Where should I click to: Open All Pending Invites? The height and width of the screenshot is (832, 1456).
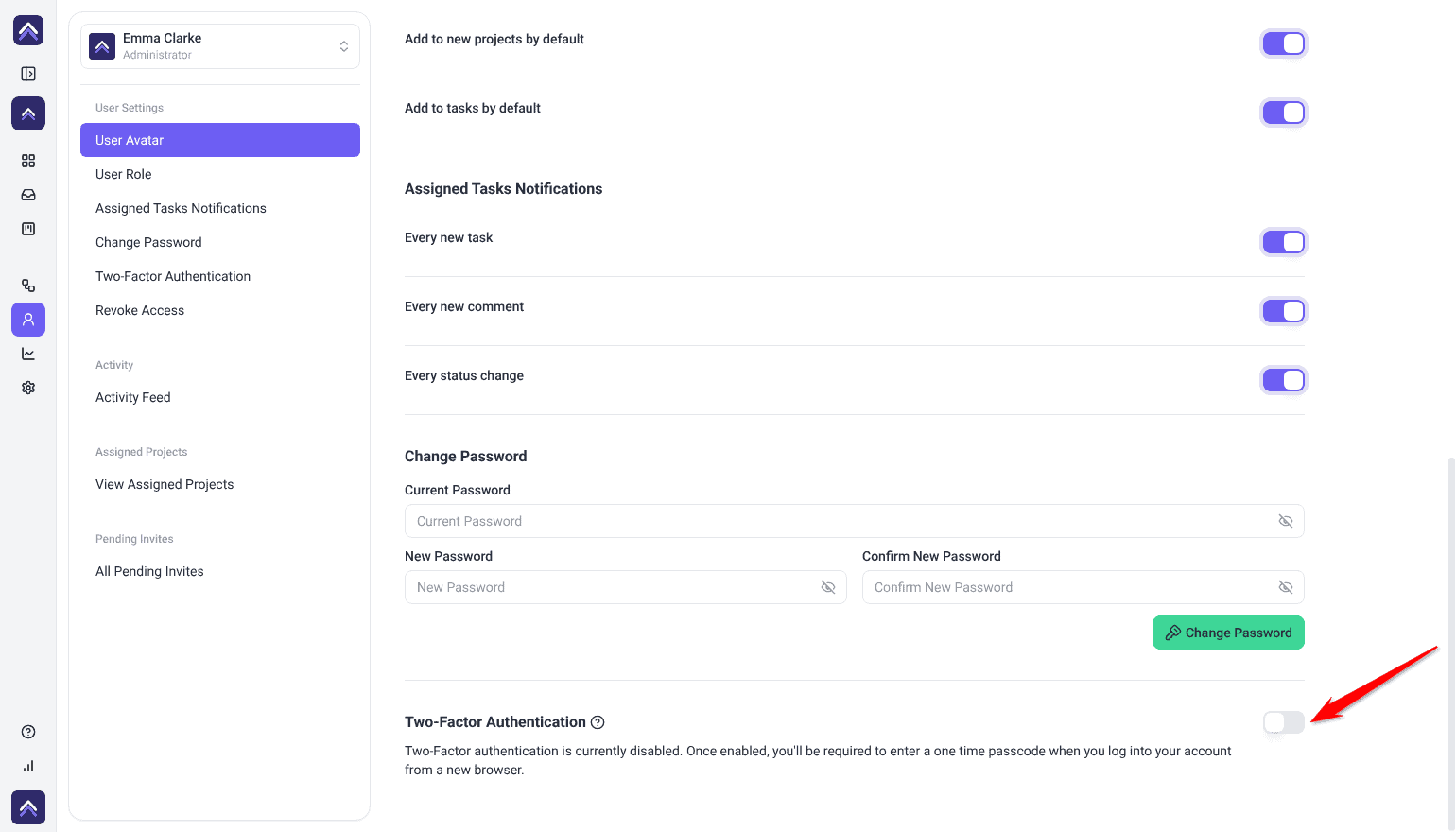click(x=220, y=571)
